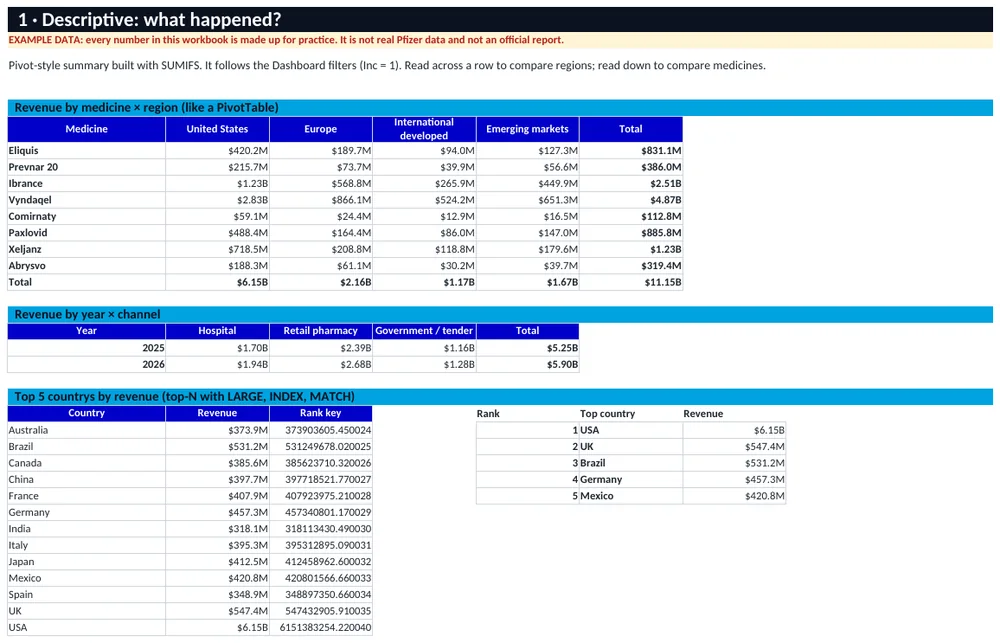Click the Ibrance Europe cell $568.8M
The width and height of the screenshot is (1000, 643).
coord(321,184)
